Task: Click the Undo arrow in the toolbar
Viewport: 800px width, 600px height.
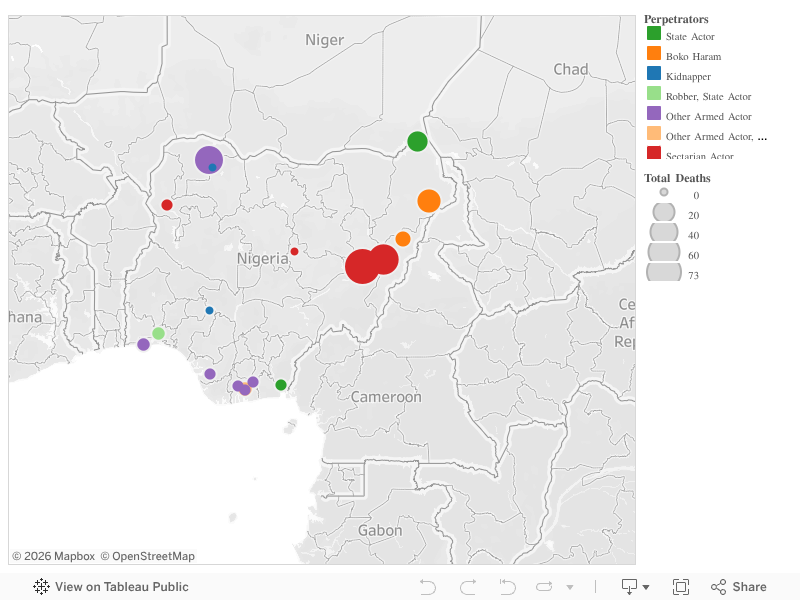Action: [428, 586]
